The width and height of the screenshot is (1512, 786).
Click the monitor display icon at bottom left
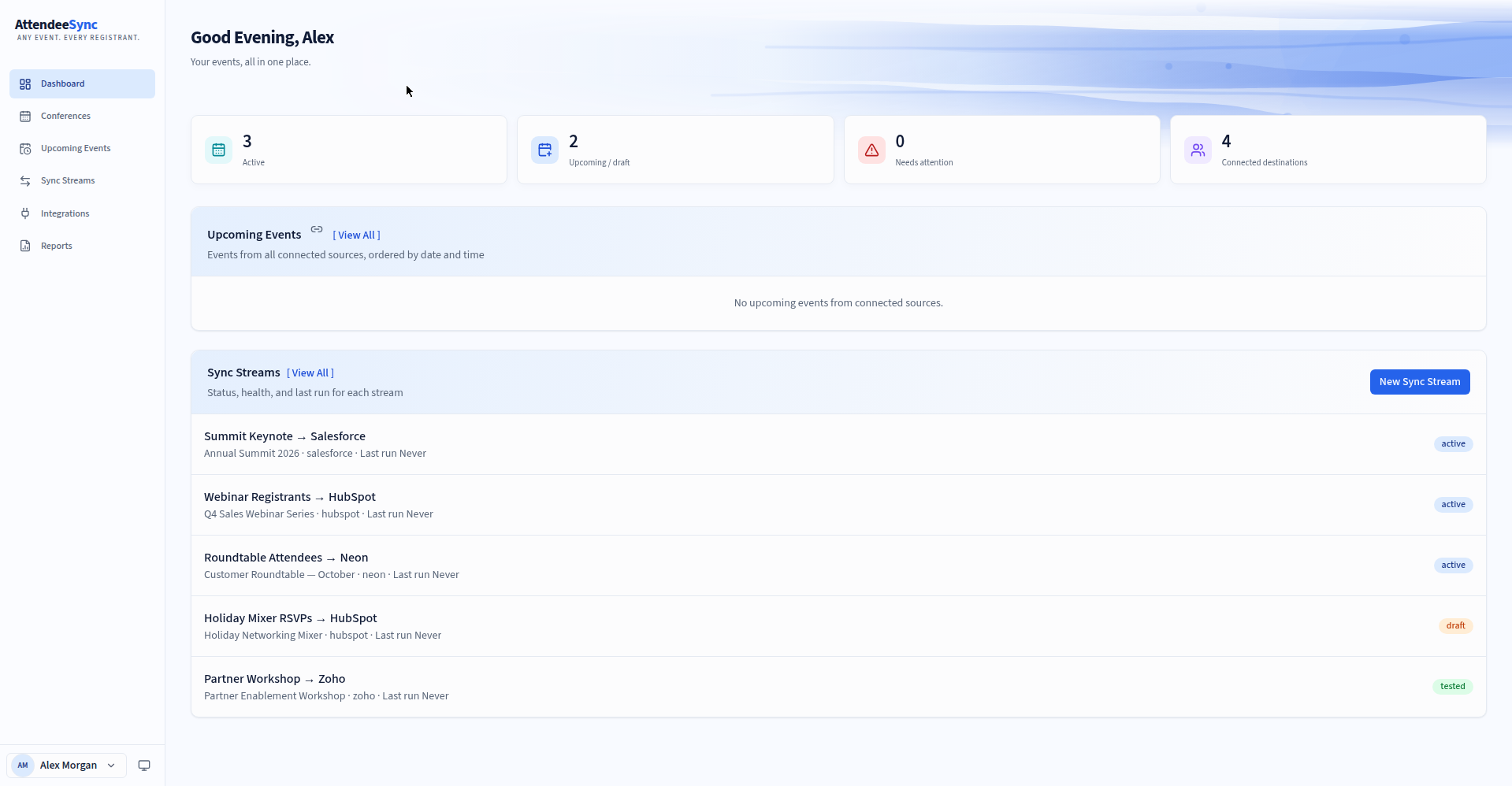tap(144, 766)
